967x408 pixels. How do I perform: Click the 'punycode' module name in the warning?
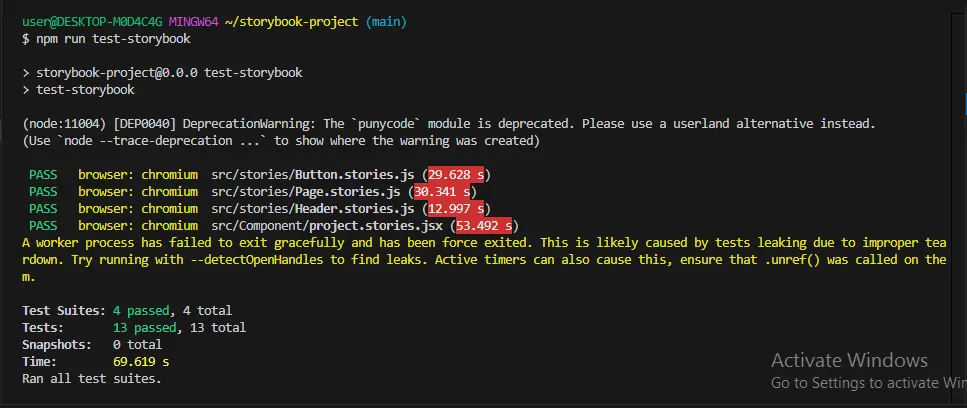(x=387, y=124)
